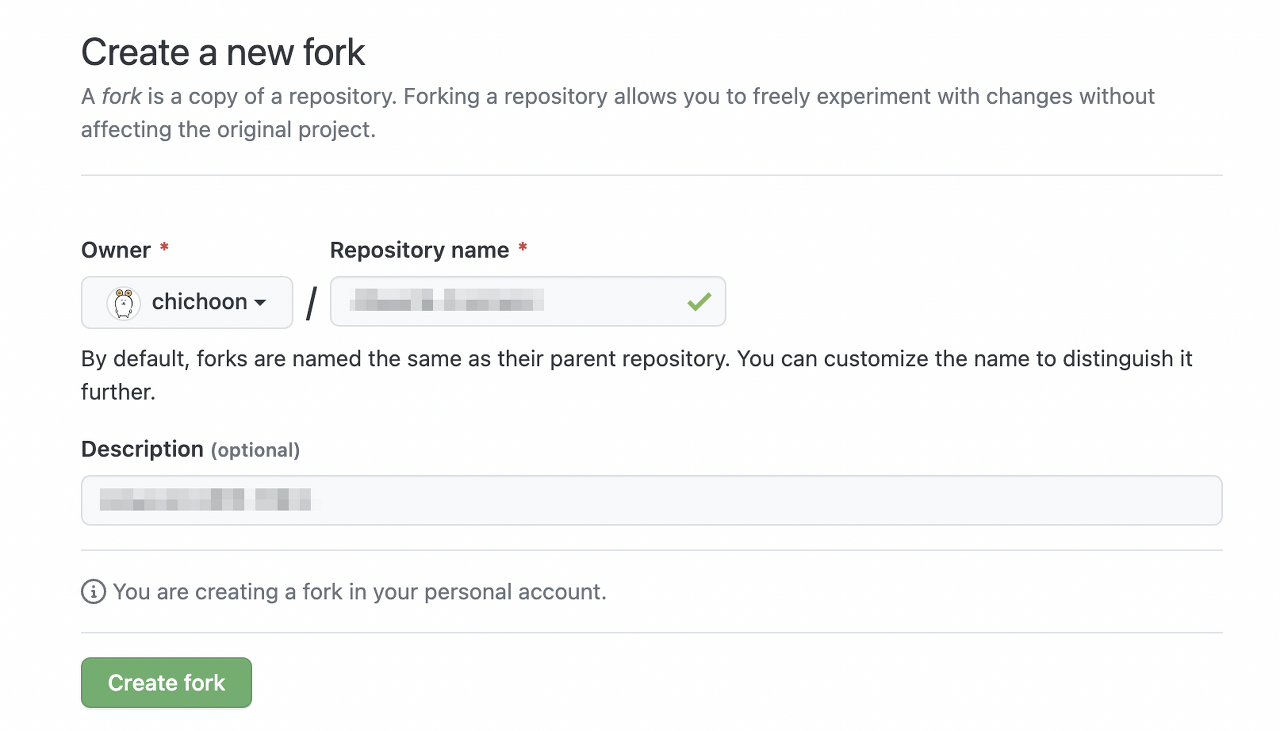
Task: Click the chichoon owner avatar icon
Action: coord(124,302)
